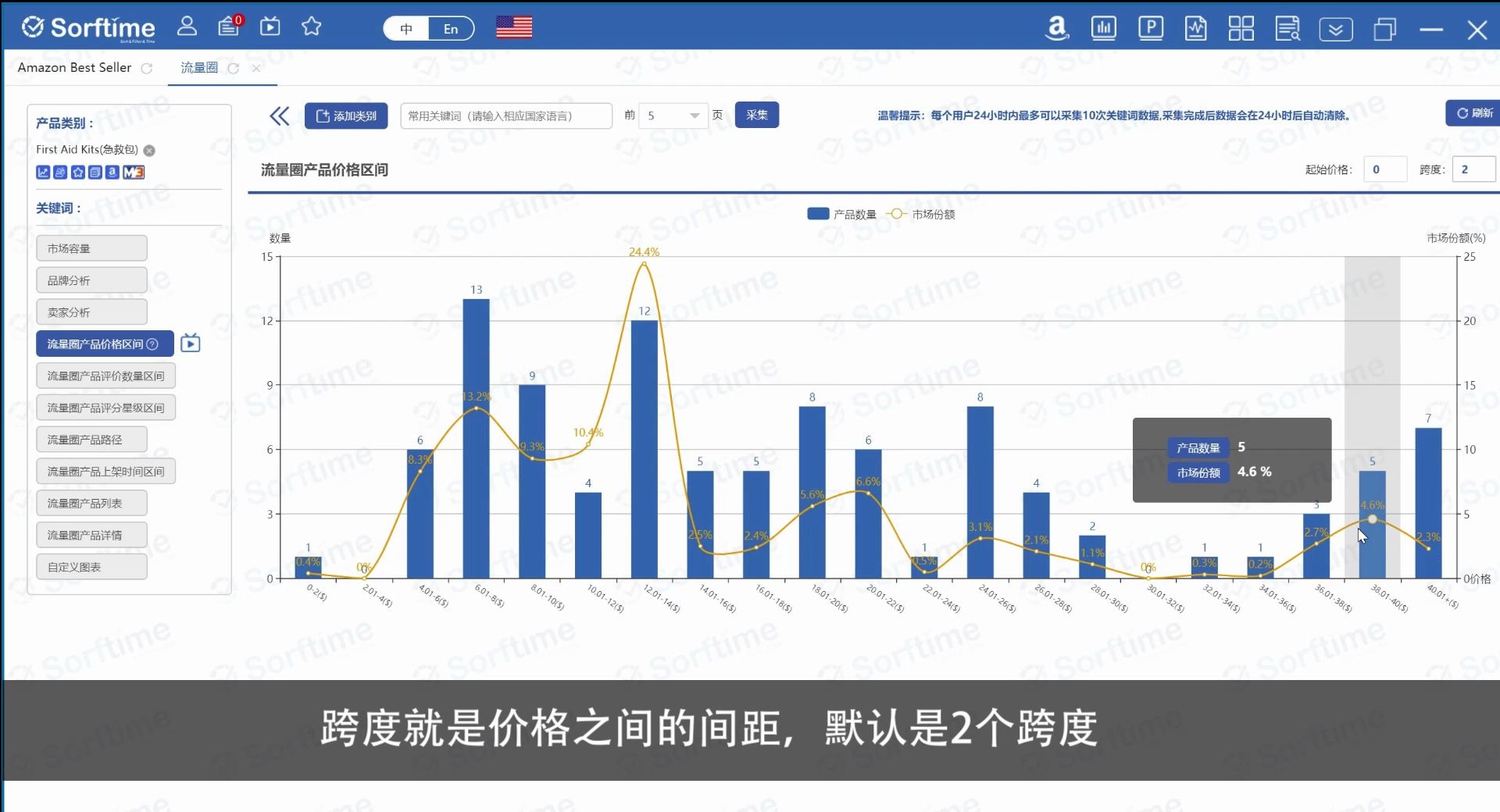Click the 40.01+($) bar showing 7
Viewport: 1500px width, 812px height.
1428,504
